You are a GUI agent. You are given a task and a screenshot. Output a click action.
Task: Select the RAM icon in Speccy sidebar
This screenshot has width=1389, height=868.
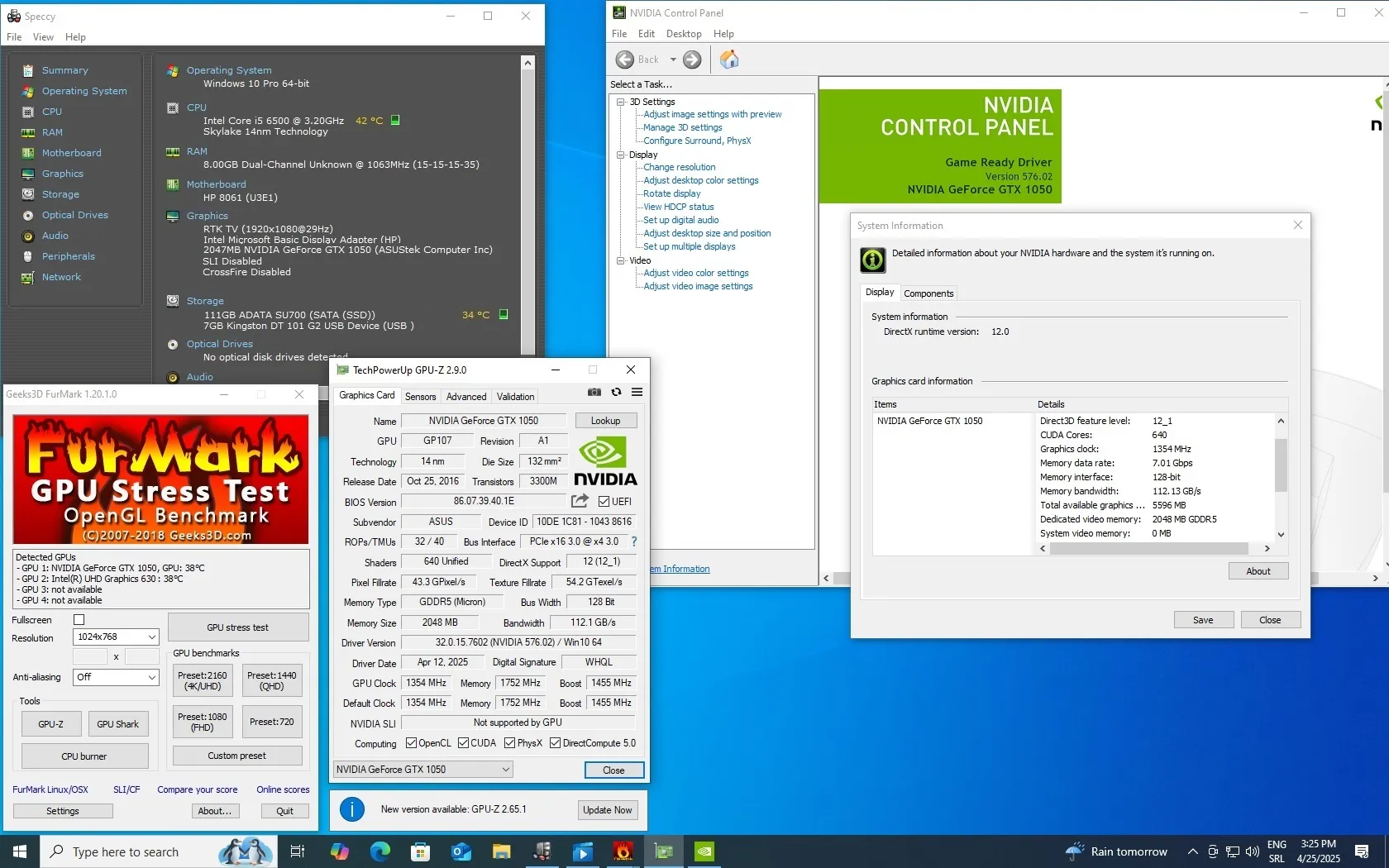pyautogui.click(x=28, y=132)
